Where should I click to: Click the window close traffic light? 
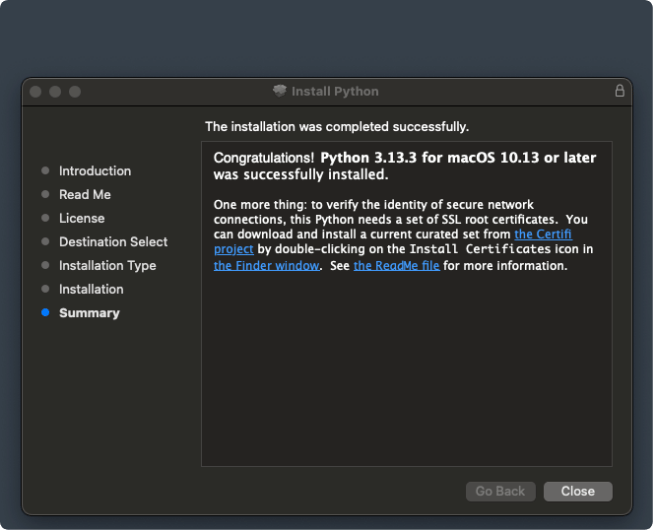point(35,92)
